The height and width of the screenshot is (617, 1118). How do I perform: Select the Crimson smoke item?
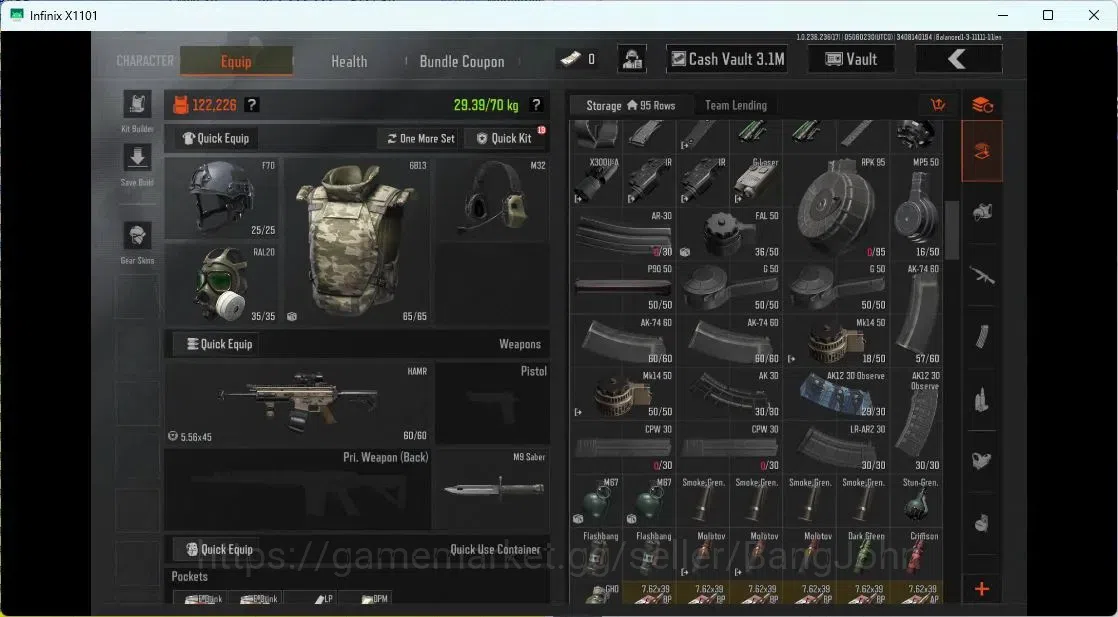click(x=917, y=554)
